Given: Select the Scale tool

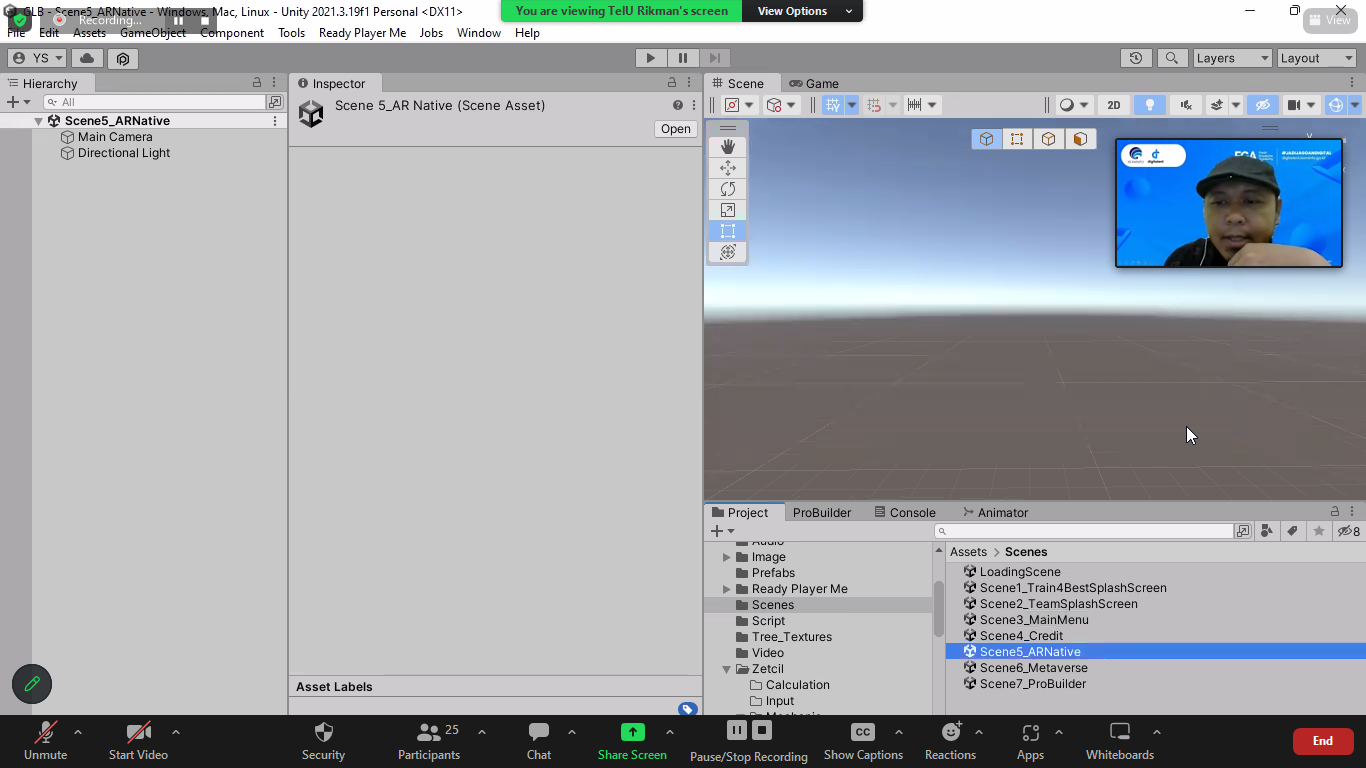Looking at the screenshot, I should pyautogui.click(x=727, y=210).
